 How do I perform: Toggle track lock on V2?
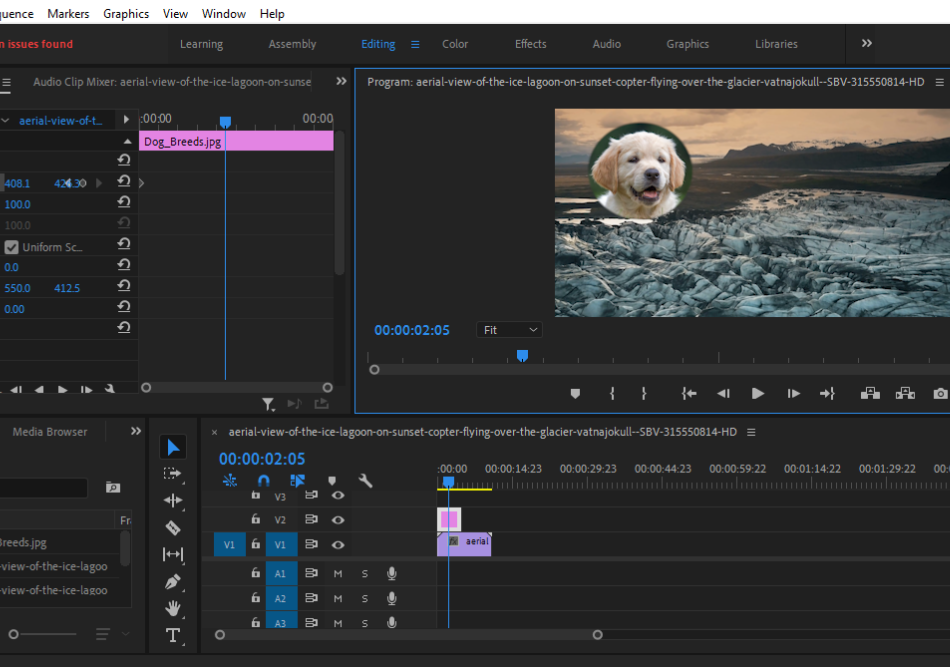point(256,519)
